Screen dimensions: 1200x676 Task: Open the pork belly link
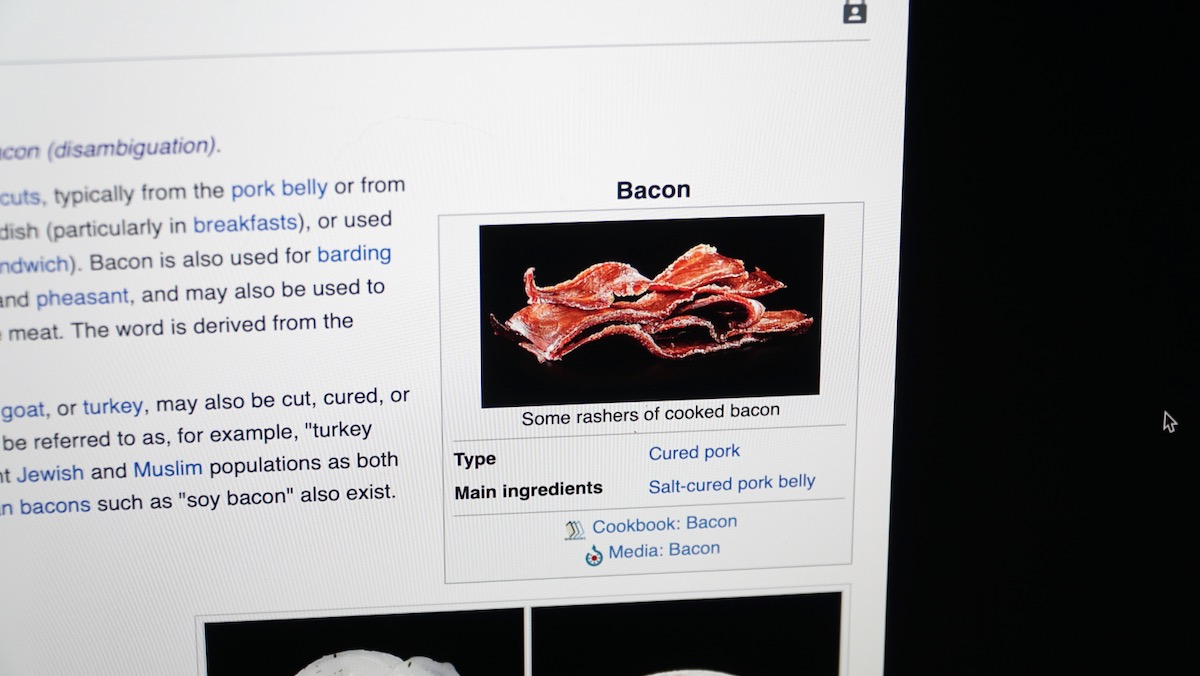click(x=279, y=188)
